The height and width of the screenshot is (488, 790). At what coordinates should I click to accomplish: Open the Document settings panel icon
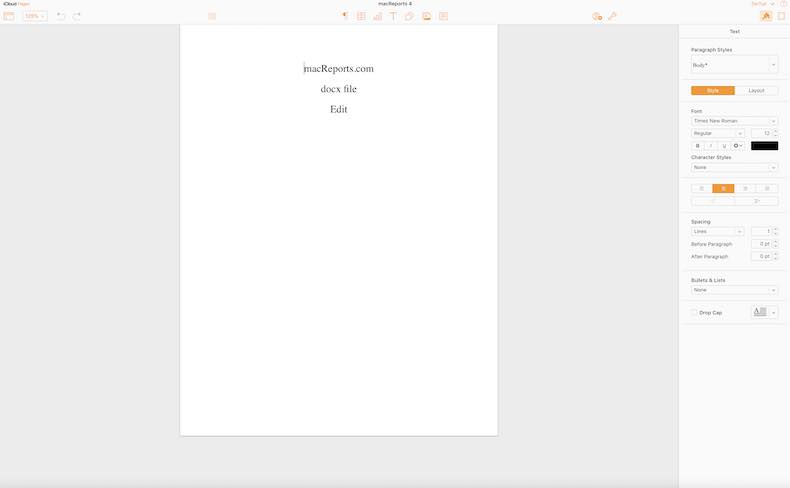(781, 16)
